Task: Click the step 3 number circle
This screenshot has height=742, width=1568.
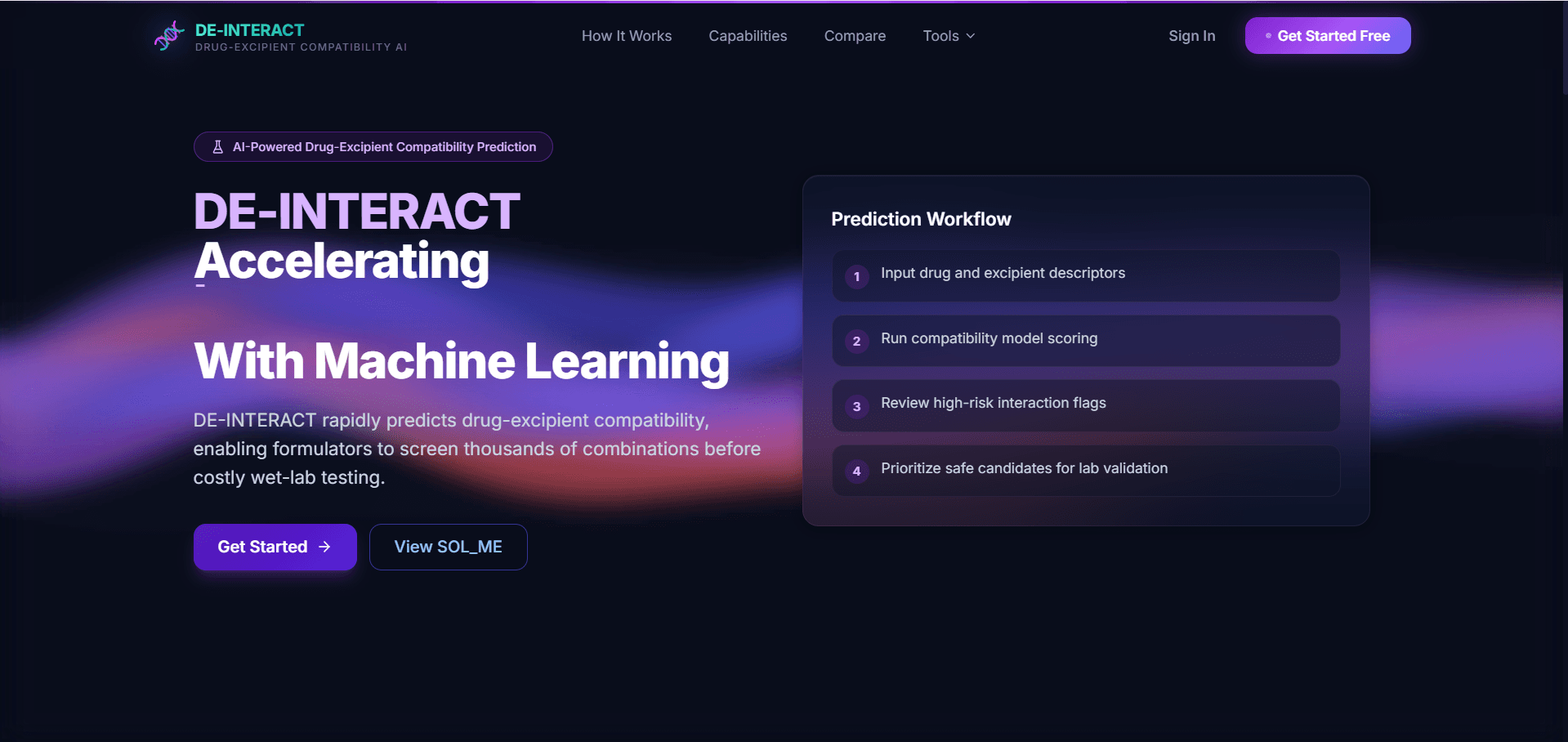Action: [x=856, y=406]
